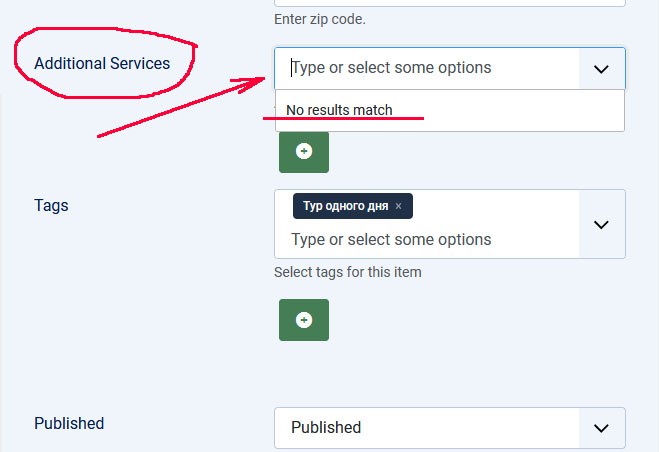Click the red underline beneath "No results match"
The width and height of the screenshot is (659, 452).
[343, 119]
